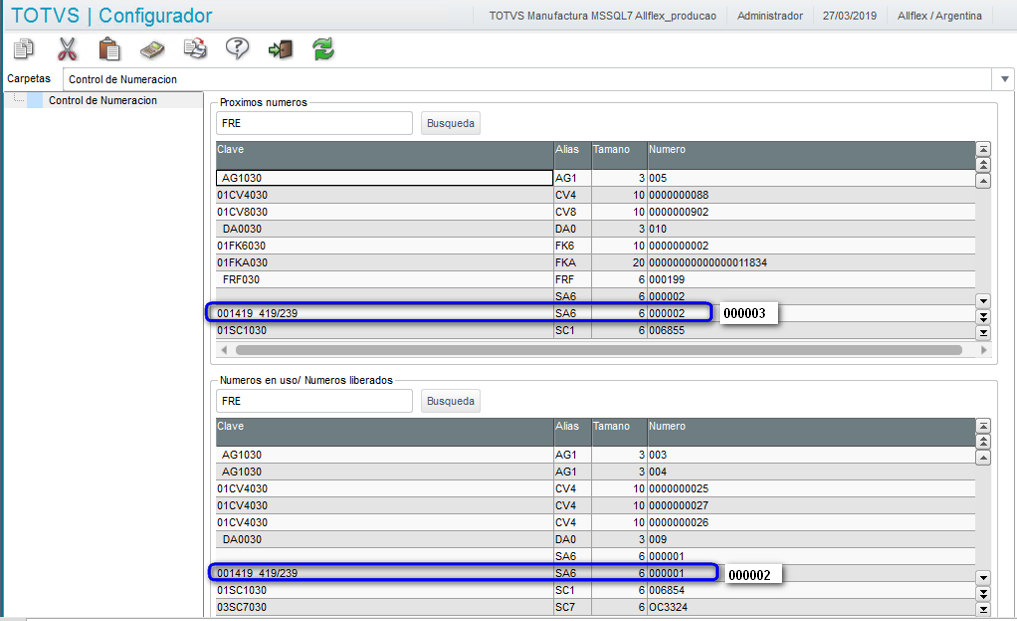Jump to last row in Numeros en uso table
1017x621 pixels.
point(983,609)
